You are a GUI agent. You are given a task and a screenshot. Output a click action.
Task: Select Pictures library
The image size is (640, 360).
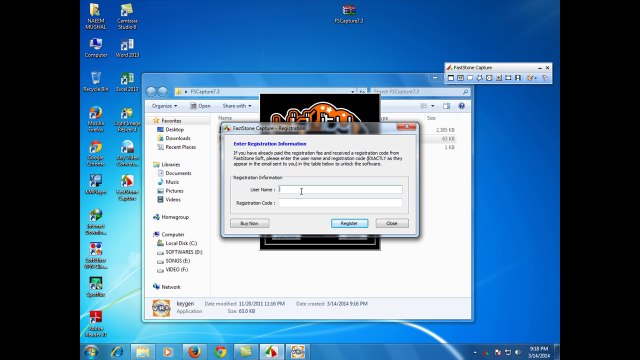[174, 191]
